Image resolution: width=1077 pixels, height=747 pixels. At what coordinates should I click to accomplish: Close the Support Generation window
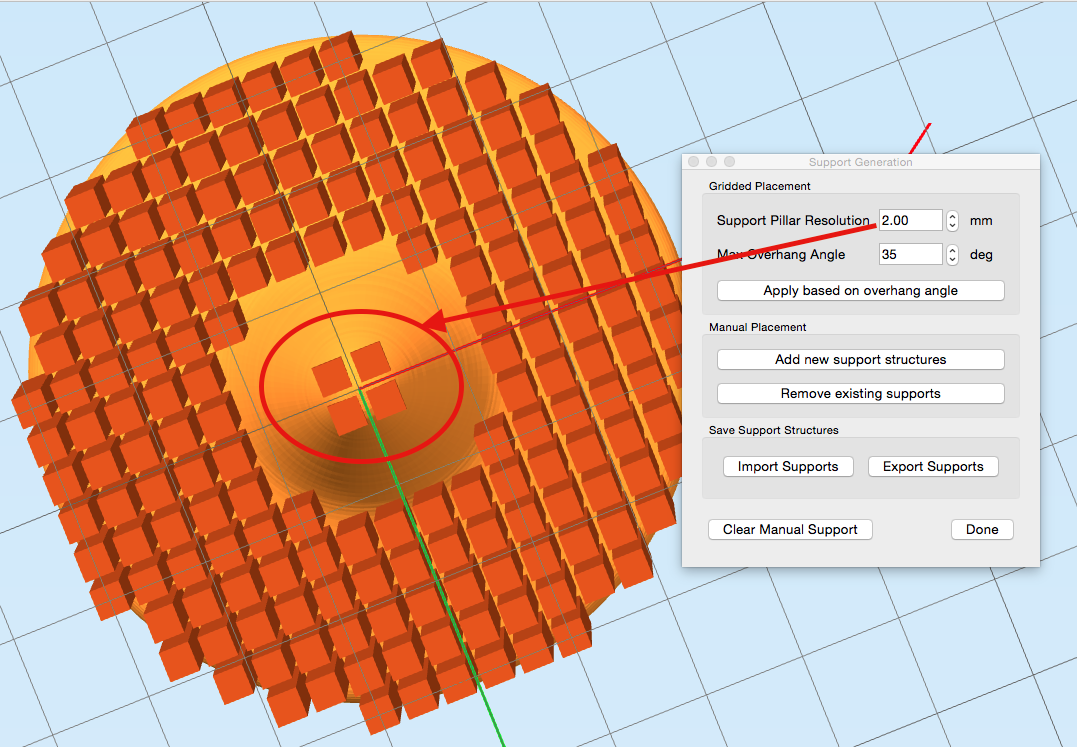coord(694,161)
